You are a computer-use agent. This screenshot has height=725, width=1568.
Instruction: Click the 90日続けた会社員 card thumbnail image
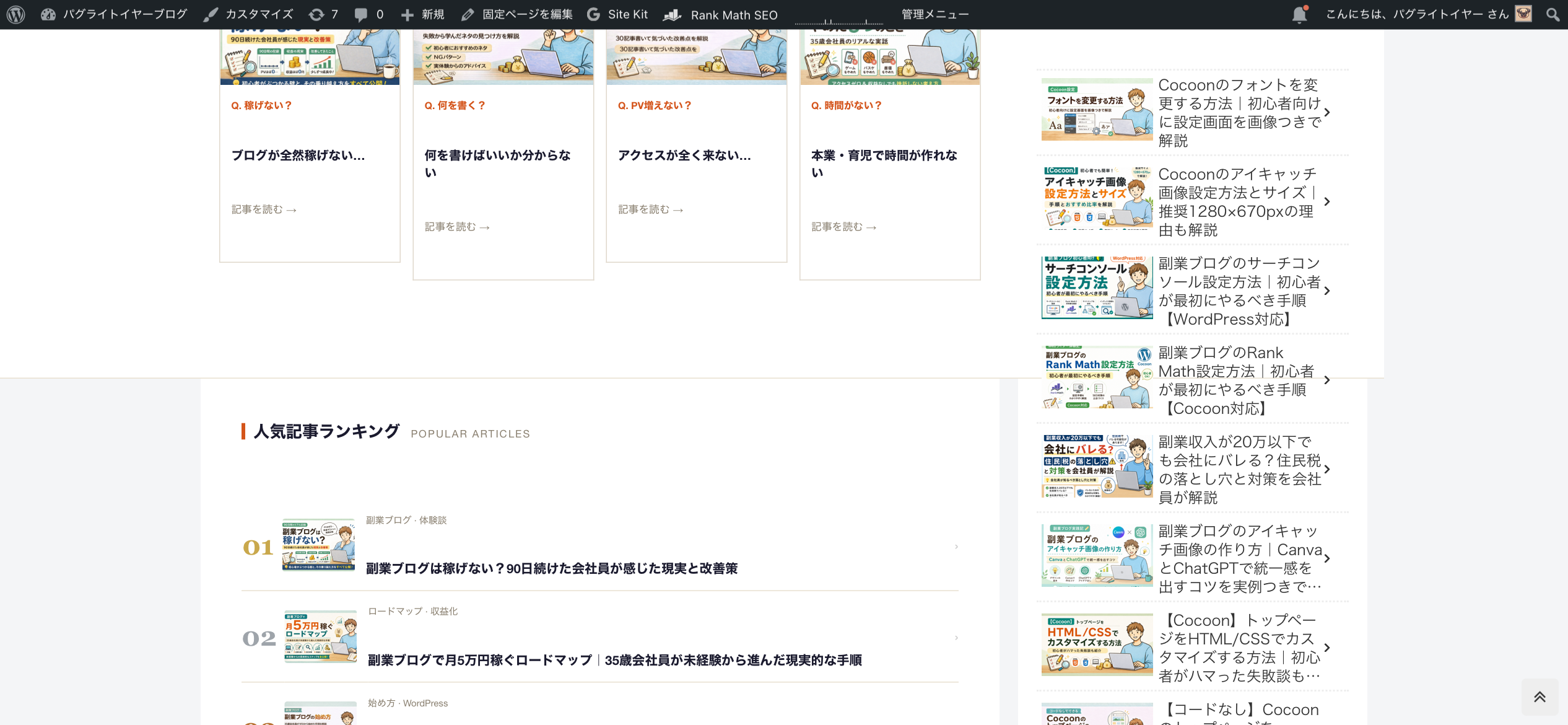pos(310,57)
